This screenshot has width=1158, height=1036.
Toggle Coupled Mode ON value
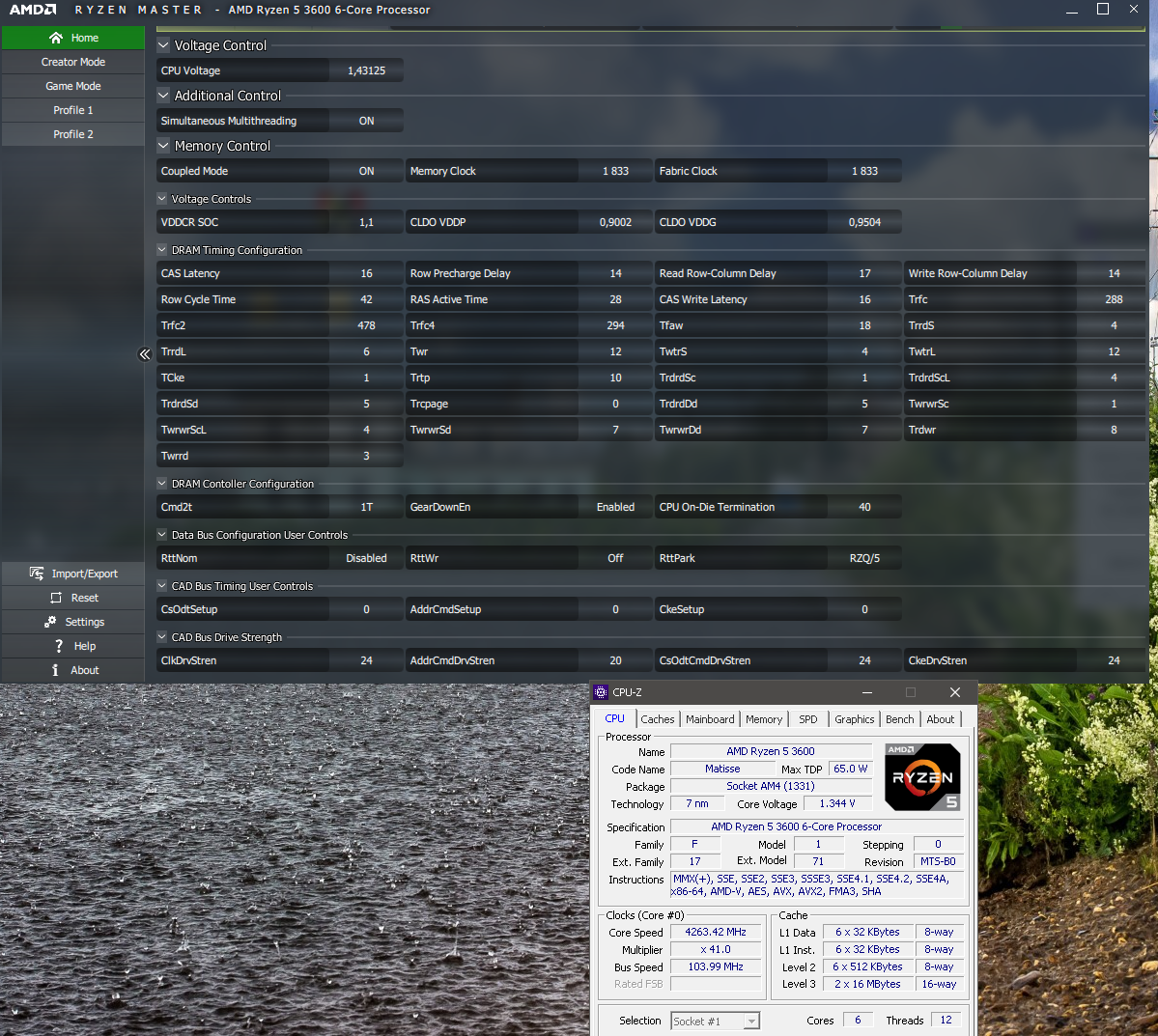click(x=366, y=171)
